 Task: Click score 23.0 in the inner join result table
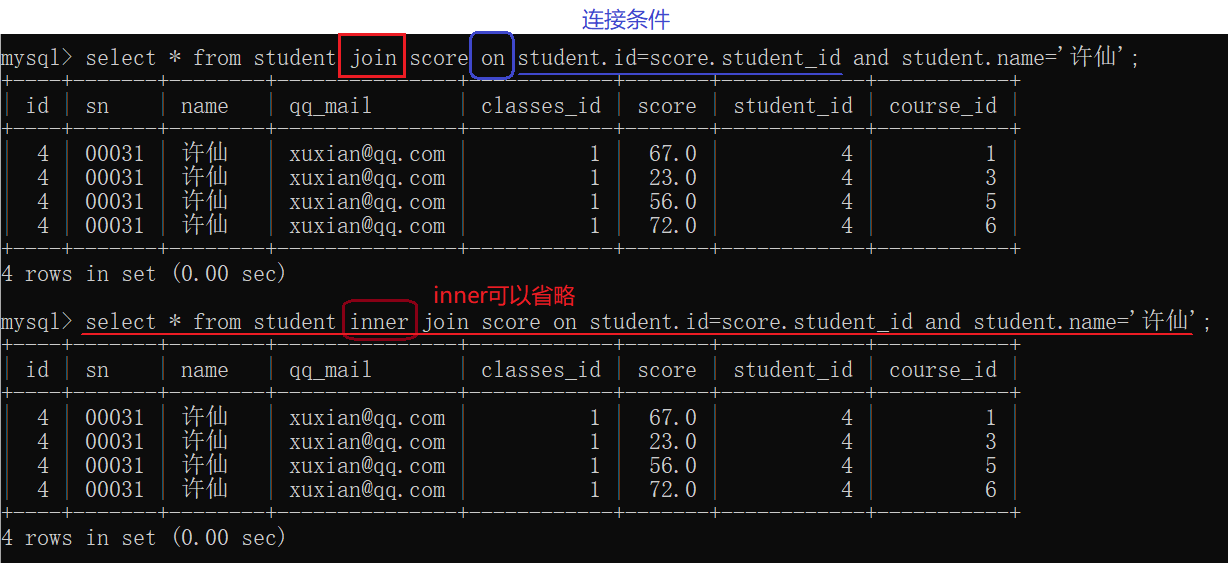pyautogui.click(x=673, y=441)
